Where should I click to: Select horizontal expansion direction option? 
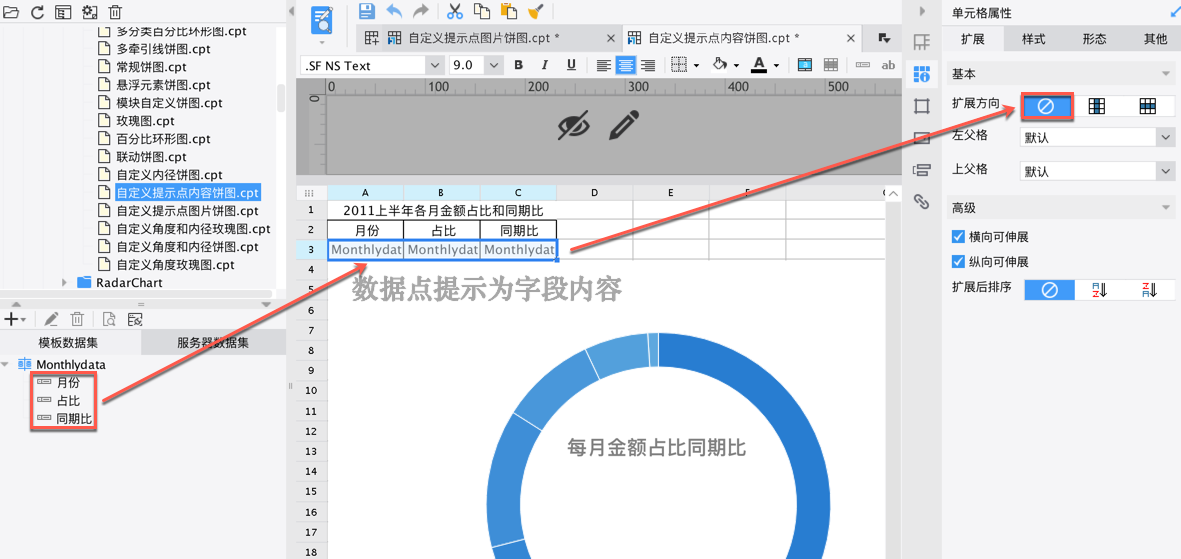(x=1147, y=106)
